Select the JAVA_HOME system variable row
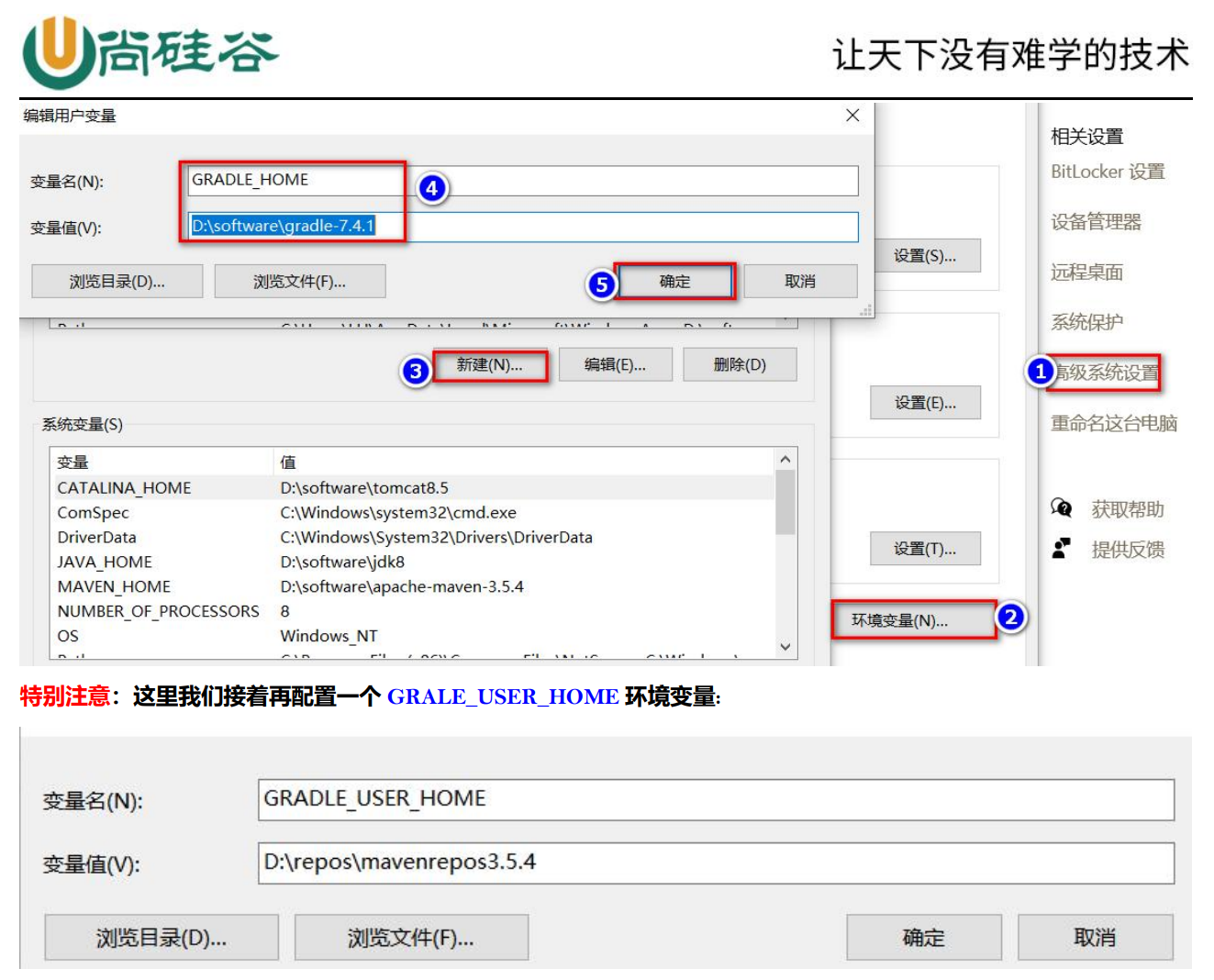Screen dimensions: 1214x980 [412, 562]
